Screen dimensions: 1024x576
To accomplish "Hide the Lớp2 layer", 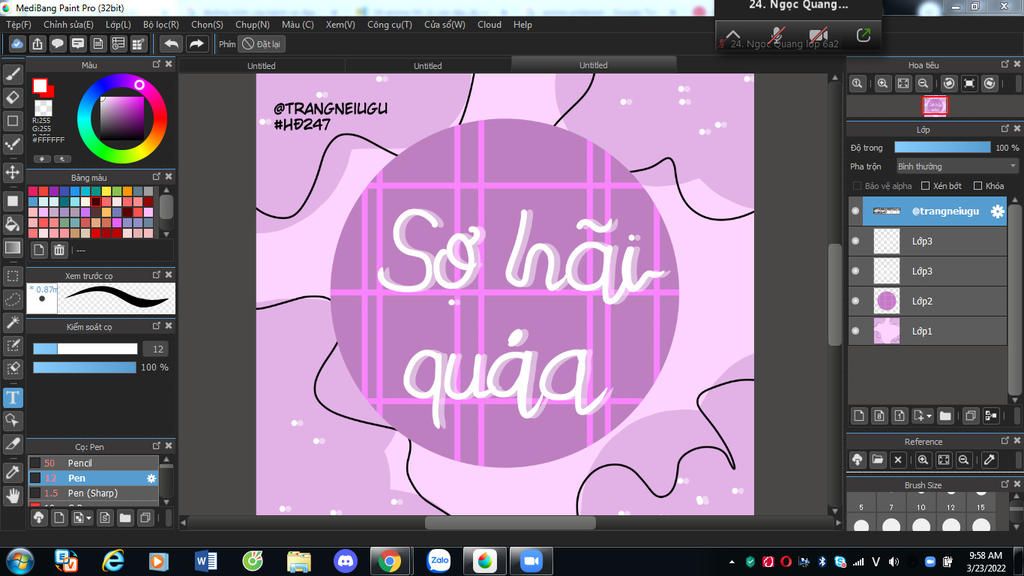I will click(856, 301).
